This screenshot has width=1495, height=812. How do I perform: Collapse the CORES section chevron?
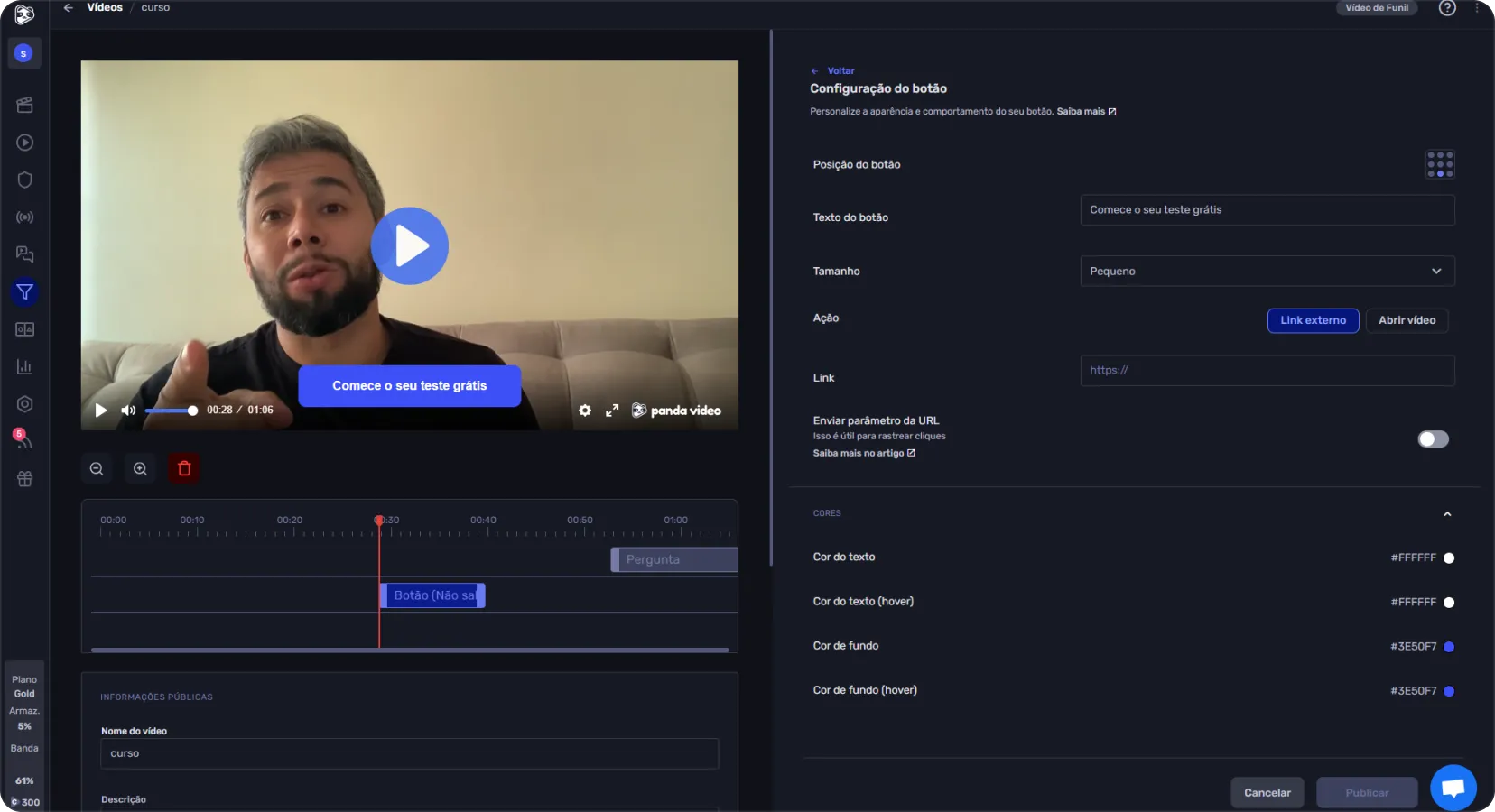point(1447,514)
